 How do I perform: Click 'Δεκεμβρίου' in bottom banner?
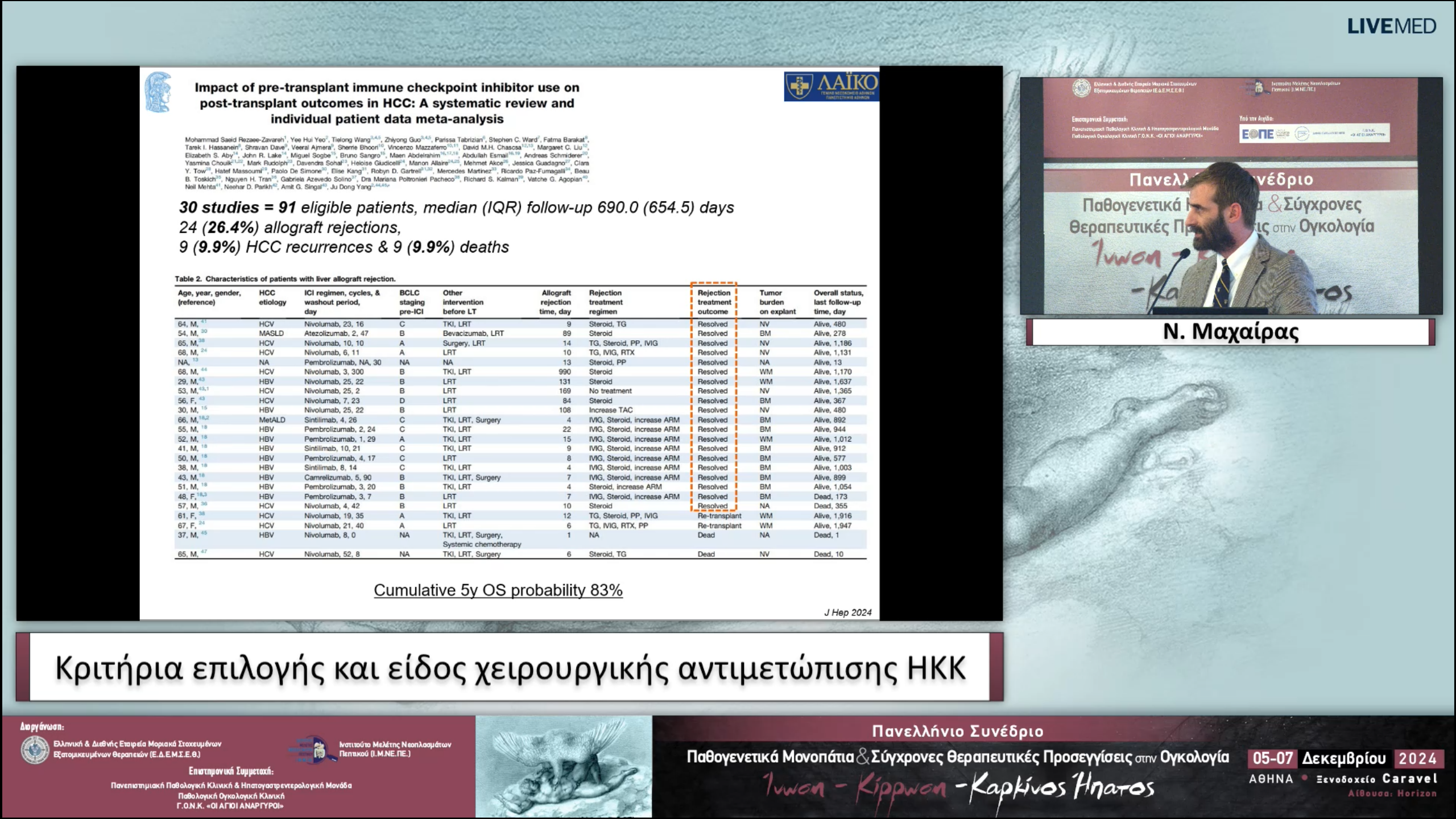(1344, 758)
